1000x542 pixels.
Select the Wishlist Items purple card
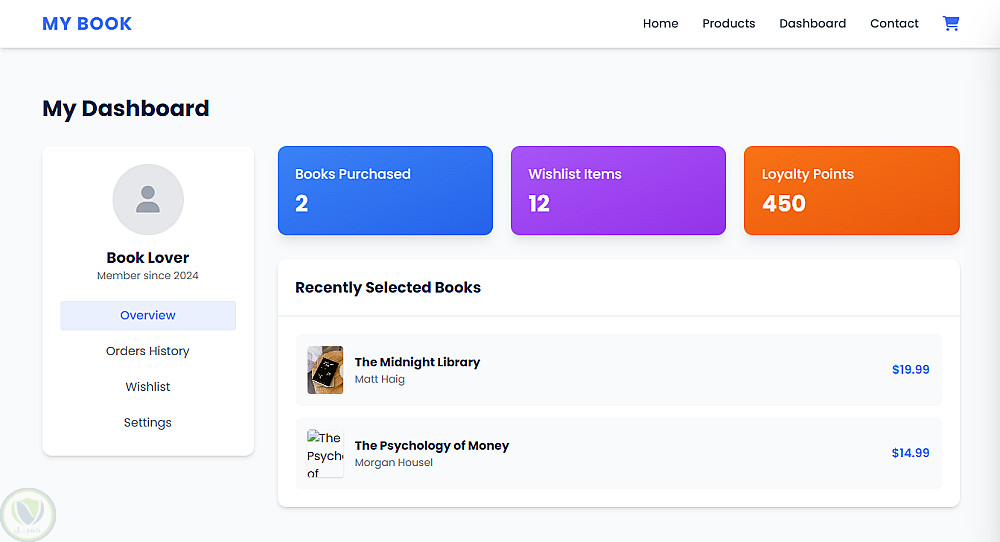(618, 191)
